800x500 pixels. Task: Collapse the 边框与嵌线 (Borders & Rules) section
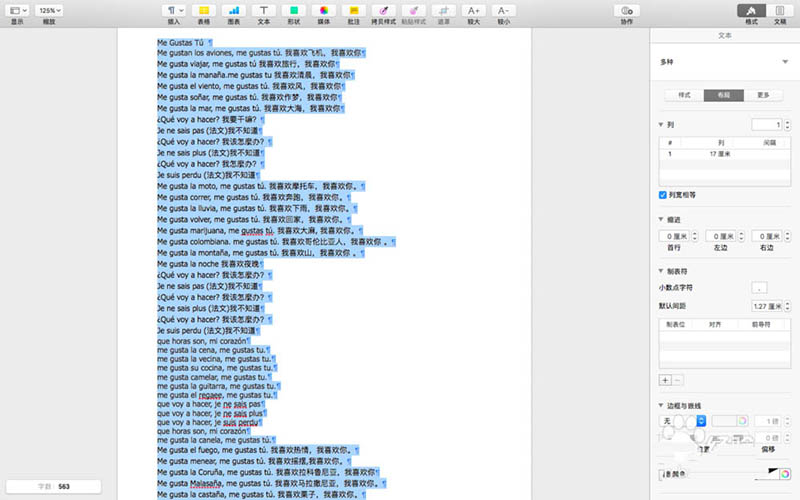661,406
